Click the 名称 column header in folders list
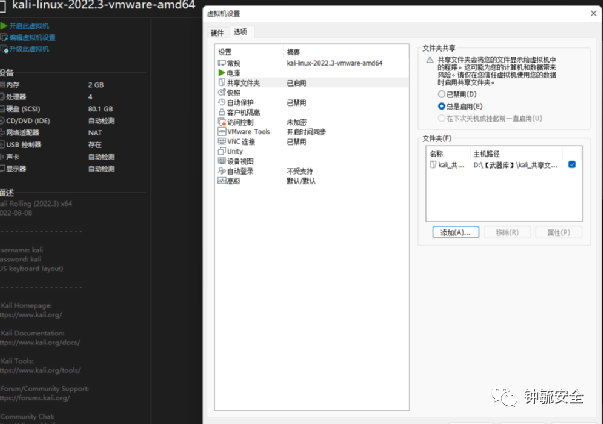This screenshot has width=603, height=424. click(436, 154)
